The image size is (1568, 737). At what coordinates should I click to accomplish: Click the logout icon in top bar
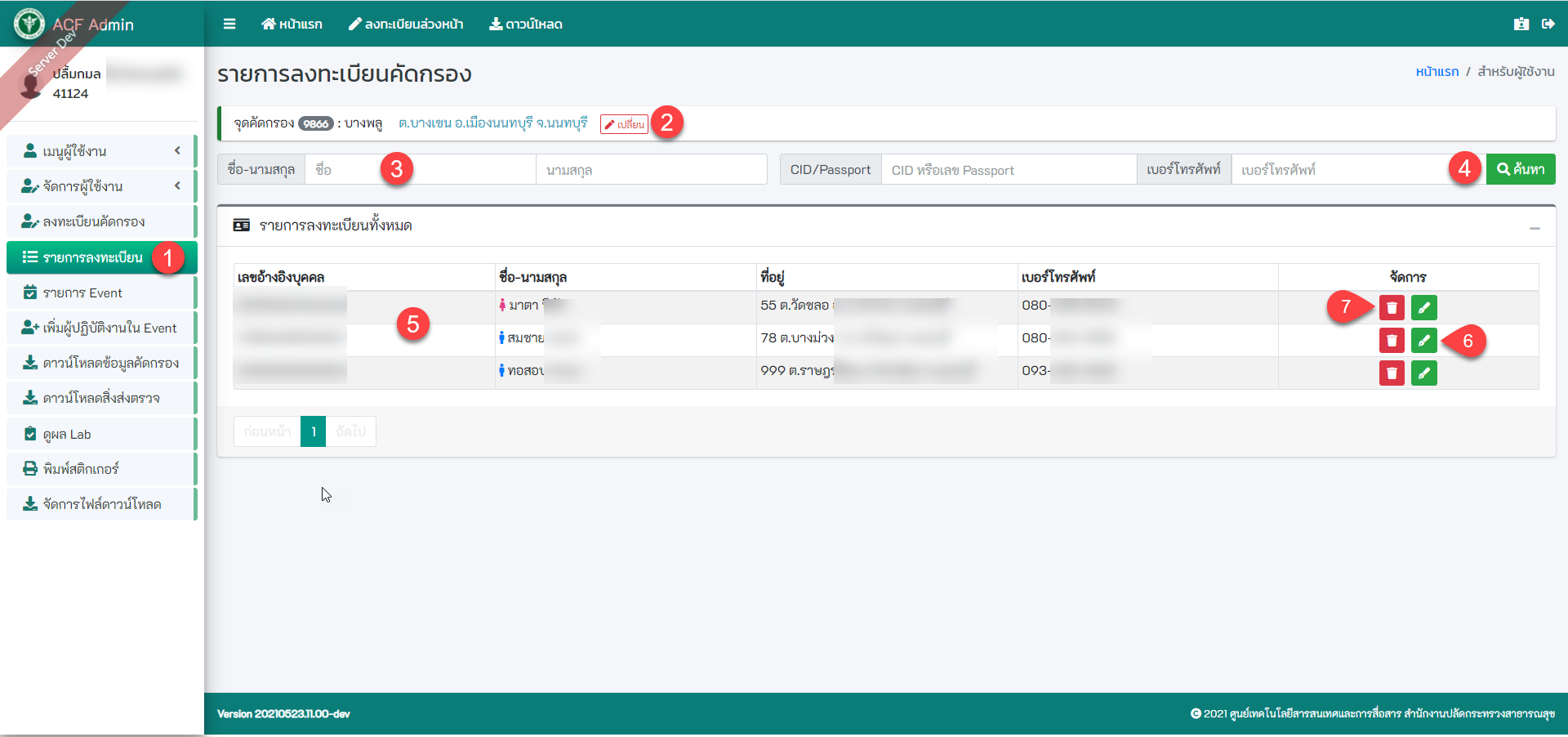click(x=1548, y=24)
